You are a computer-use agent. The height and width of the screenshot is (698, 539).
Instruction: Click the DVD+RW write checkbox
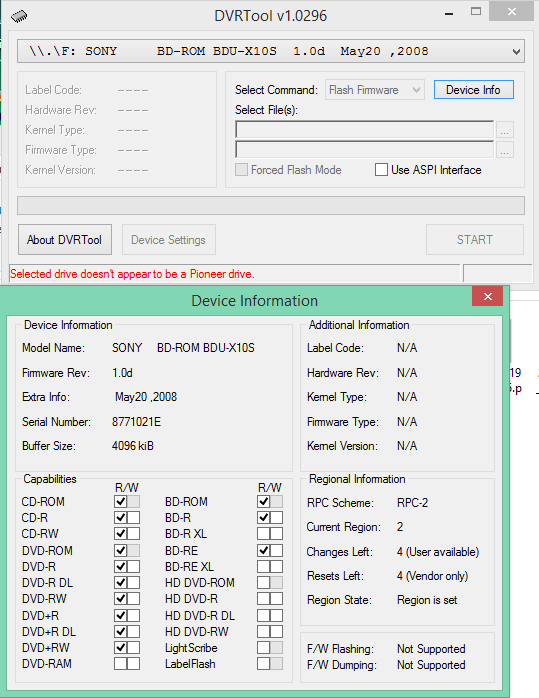pos(134,648)
